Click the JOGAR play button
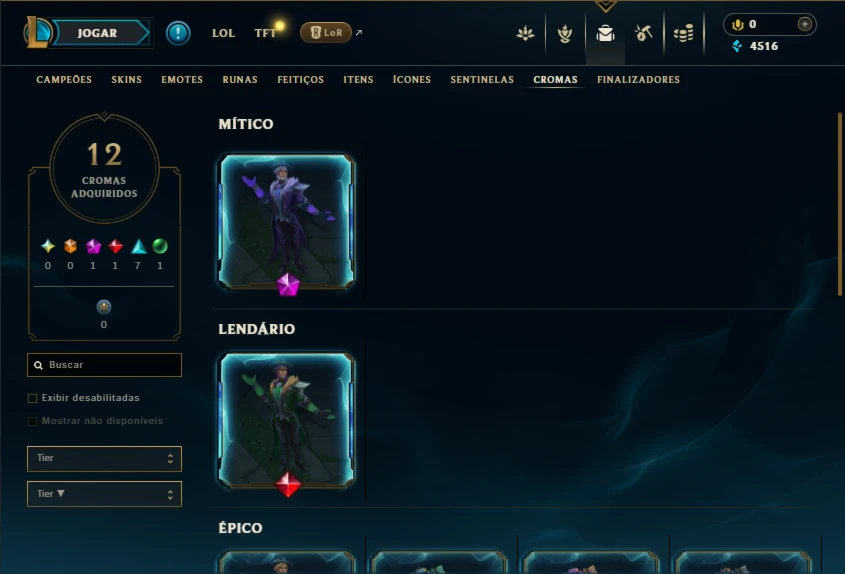 coord(100,33)
